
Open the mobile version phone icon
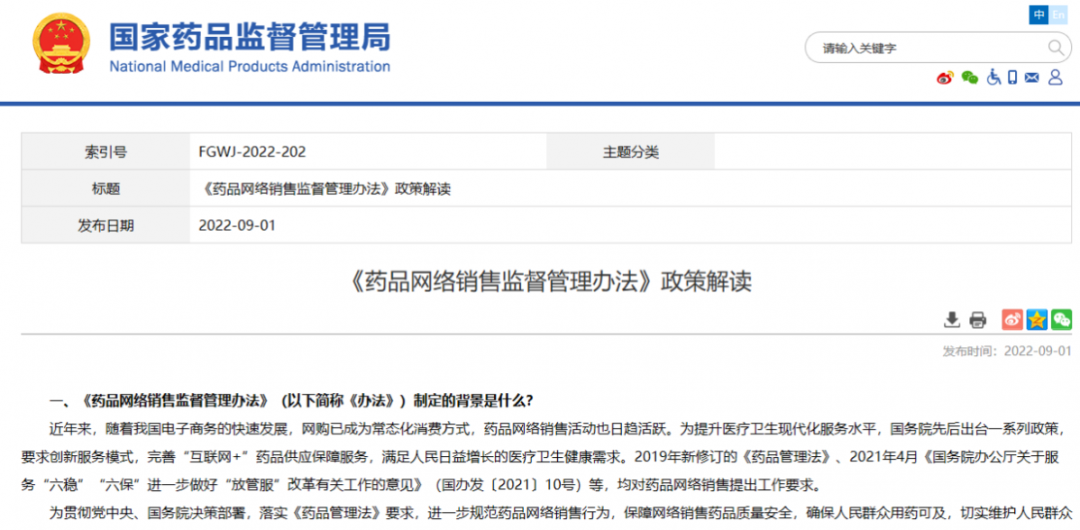1012,78
